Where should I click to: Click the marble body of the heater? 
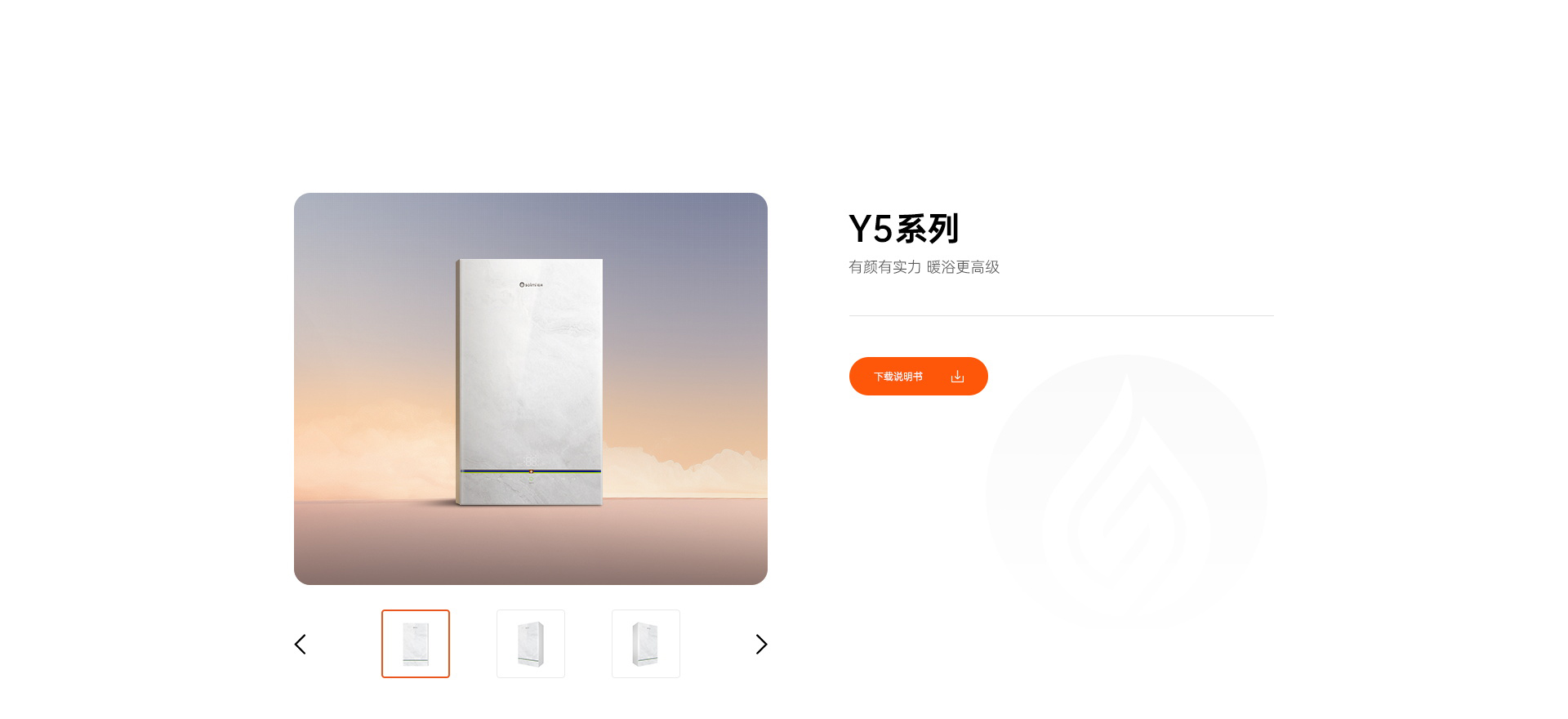point(531,368)
